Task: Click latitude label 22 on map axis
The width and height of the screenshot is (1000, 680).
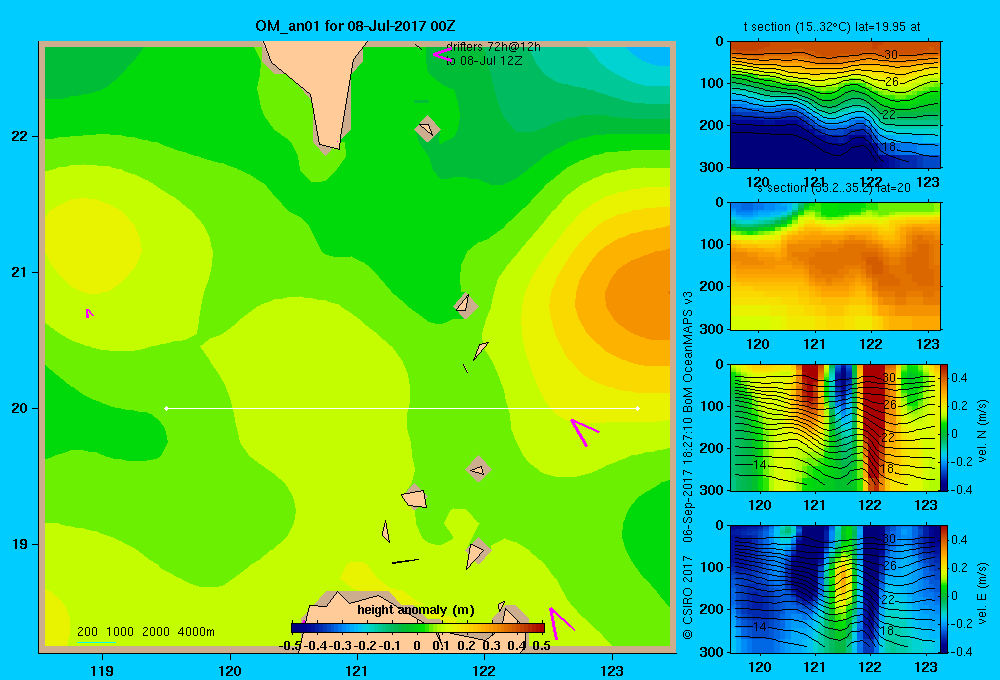Action: pyautogui.click(x=19, y=137)
